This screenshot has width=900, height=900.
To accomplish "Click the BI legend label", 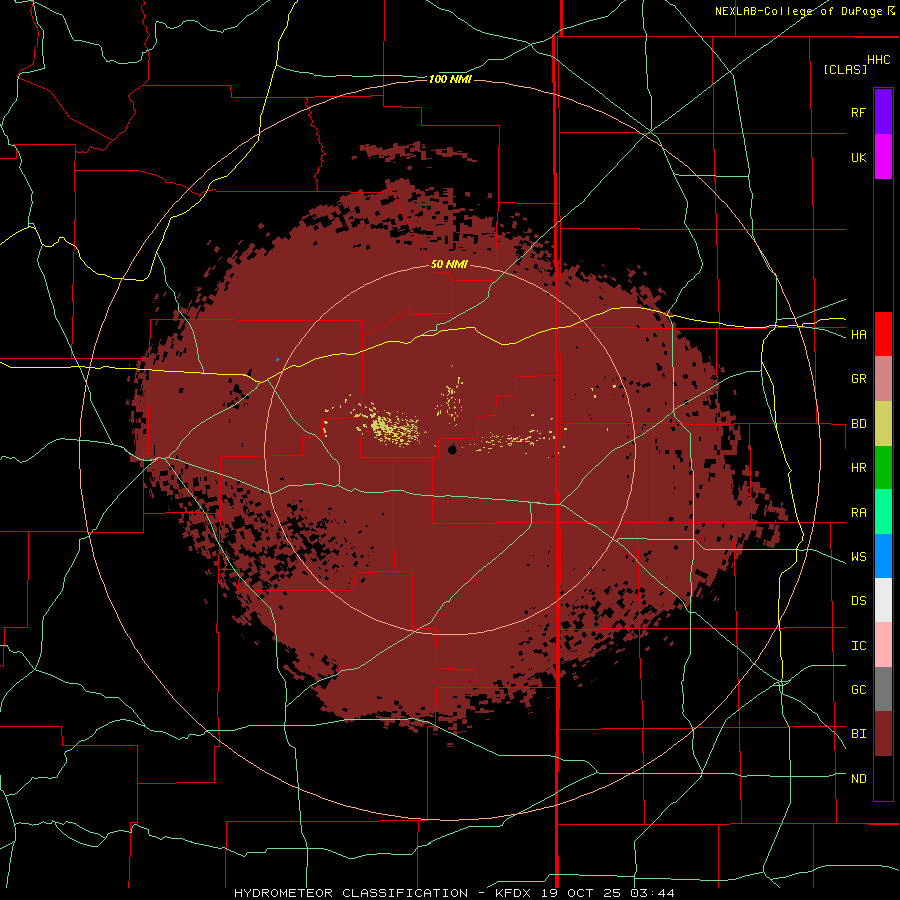I will click(x=858, y=734).
